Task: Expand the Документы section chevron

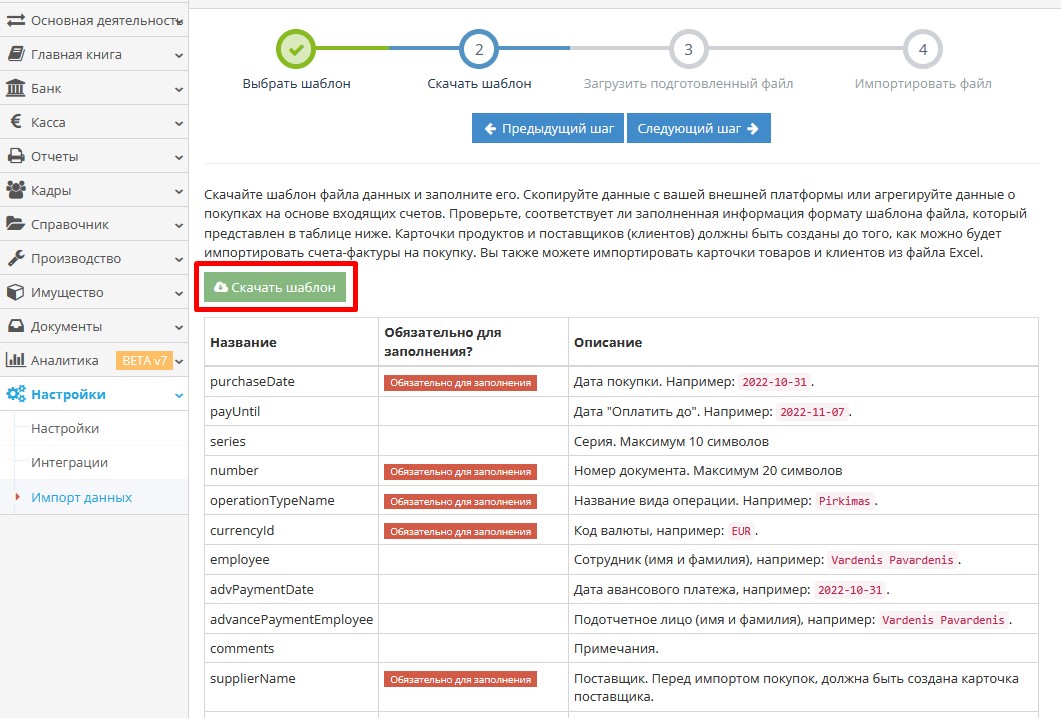Action: pos(179,327)
